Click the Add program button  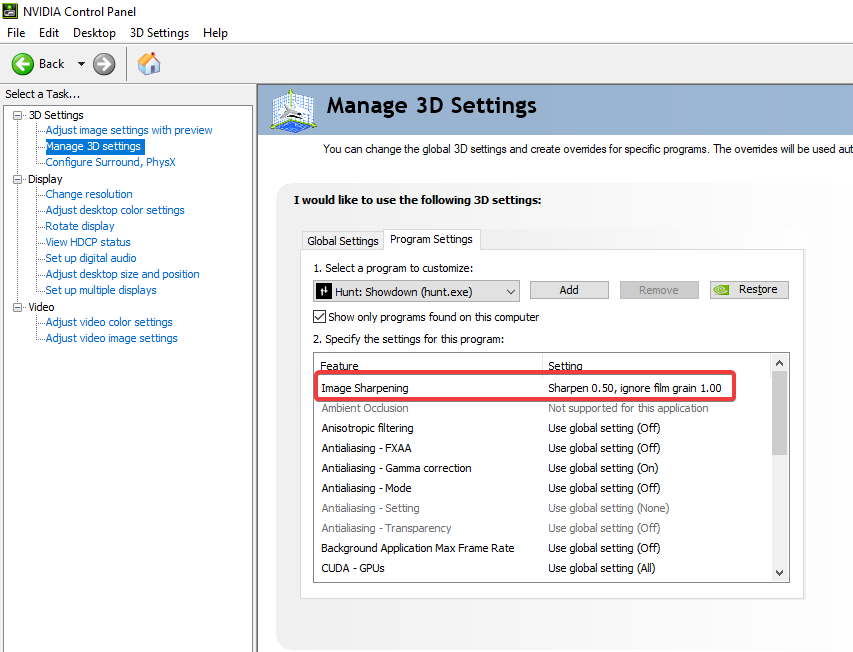(569, 290)
